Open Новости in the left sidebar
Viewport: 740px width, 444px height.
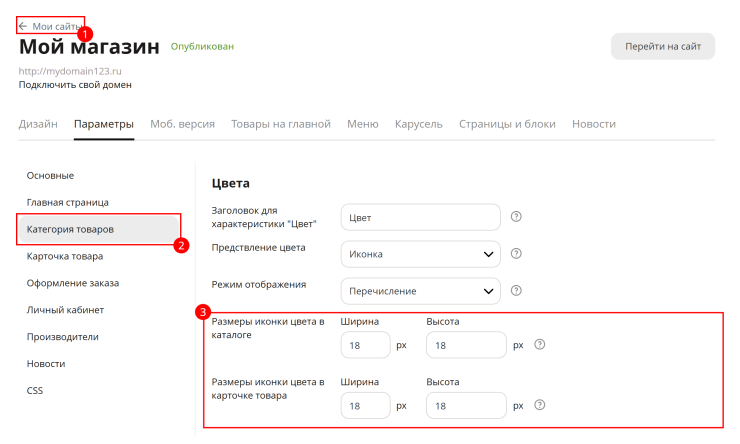click(x=46, y=364)
